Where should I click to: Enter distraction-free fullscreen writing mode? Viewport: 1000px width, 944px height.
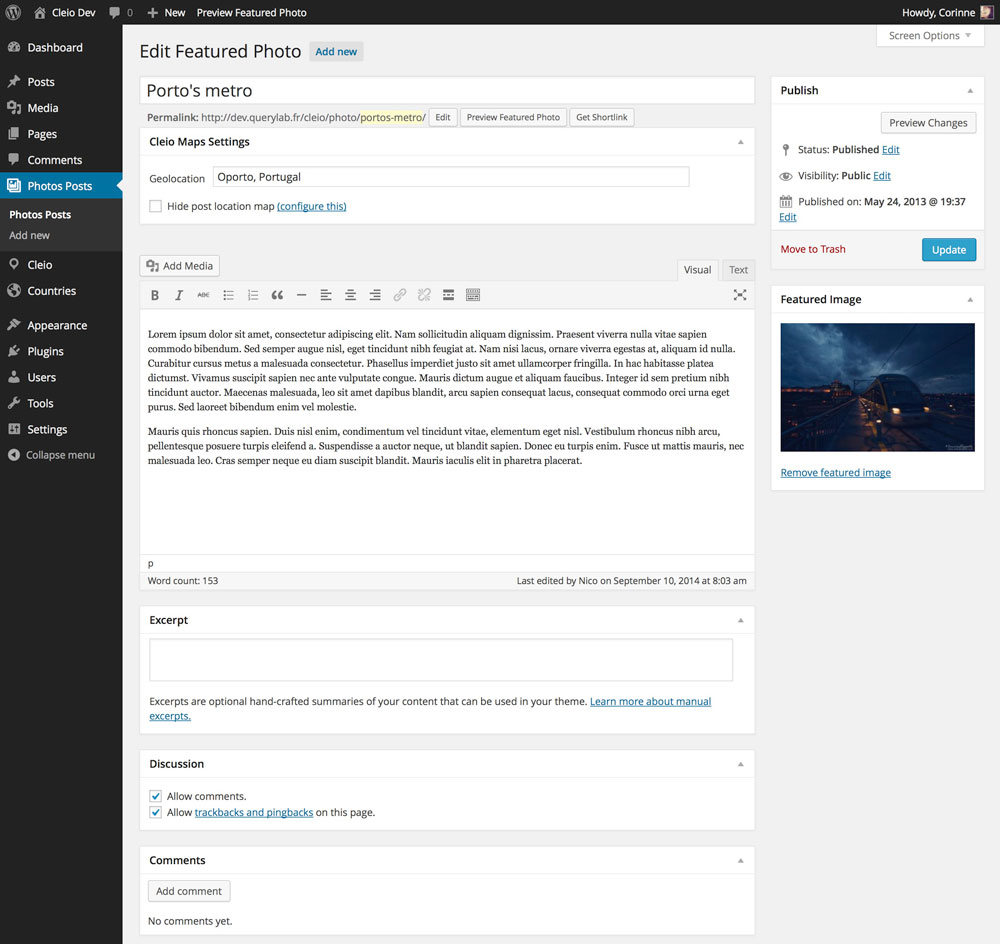740,295
